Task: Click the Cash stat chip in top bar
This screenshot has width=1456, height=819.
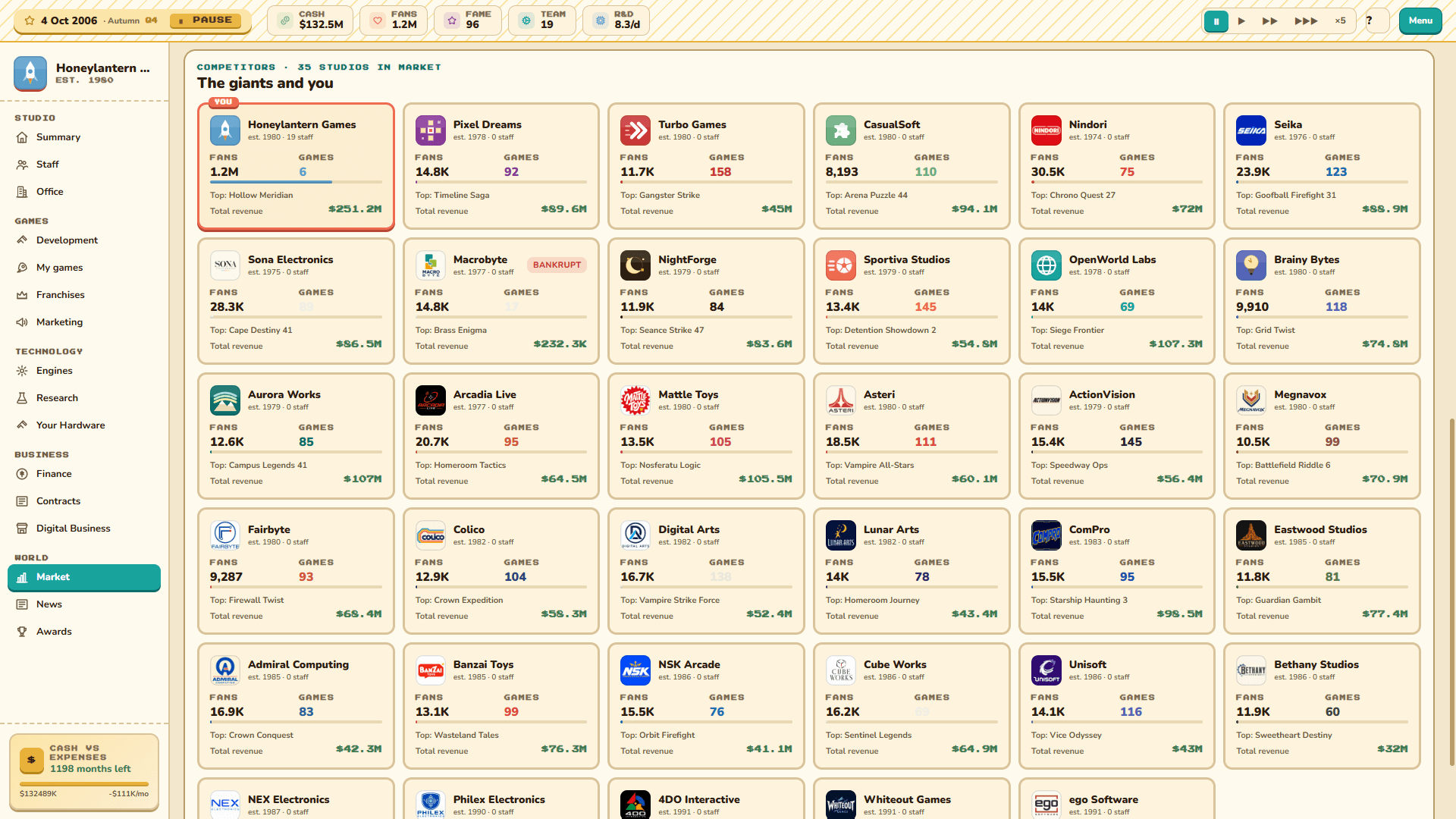Action: click(x=309, y=20)
